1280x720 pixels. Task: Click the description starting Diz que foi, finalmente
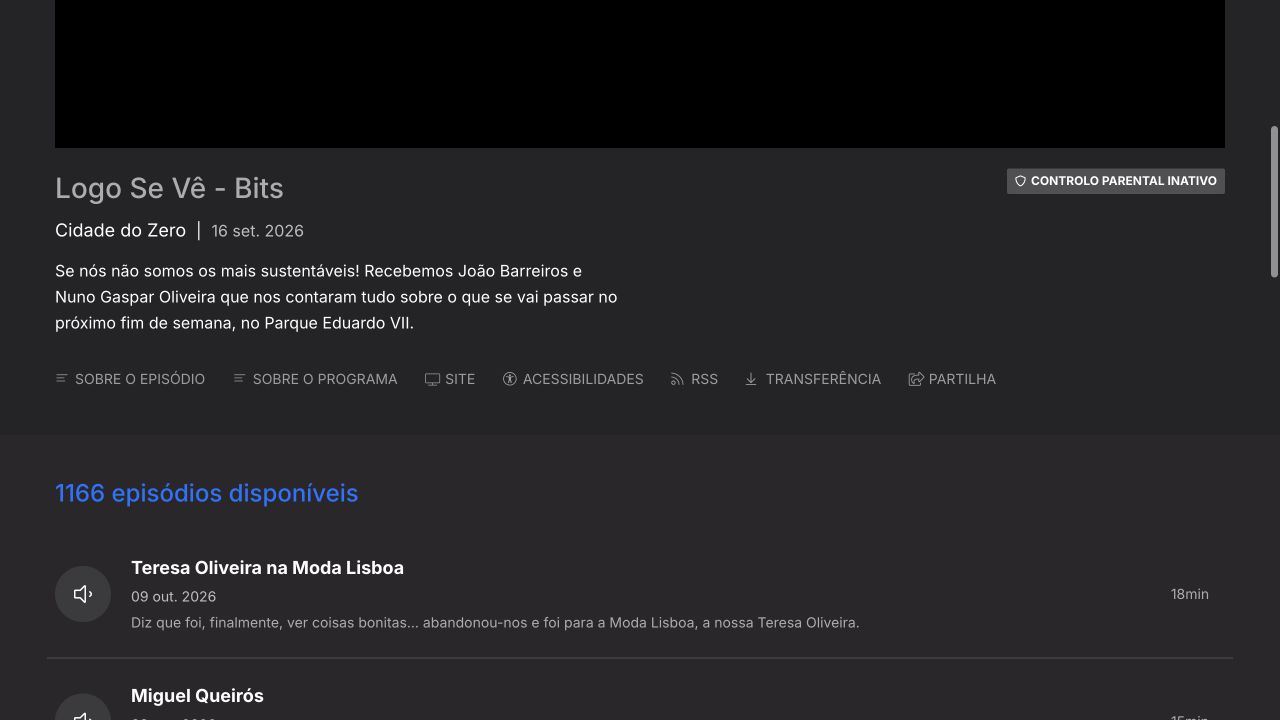(495, 623)
